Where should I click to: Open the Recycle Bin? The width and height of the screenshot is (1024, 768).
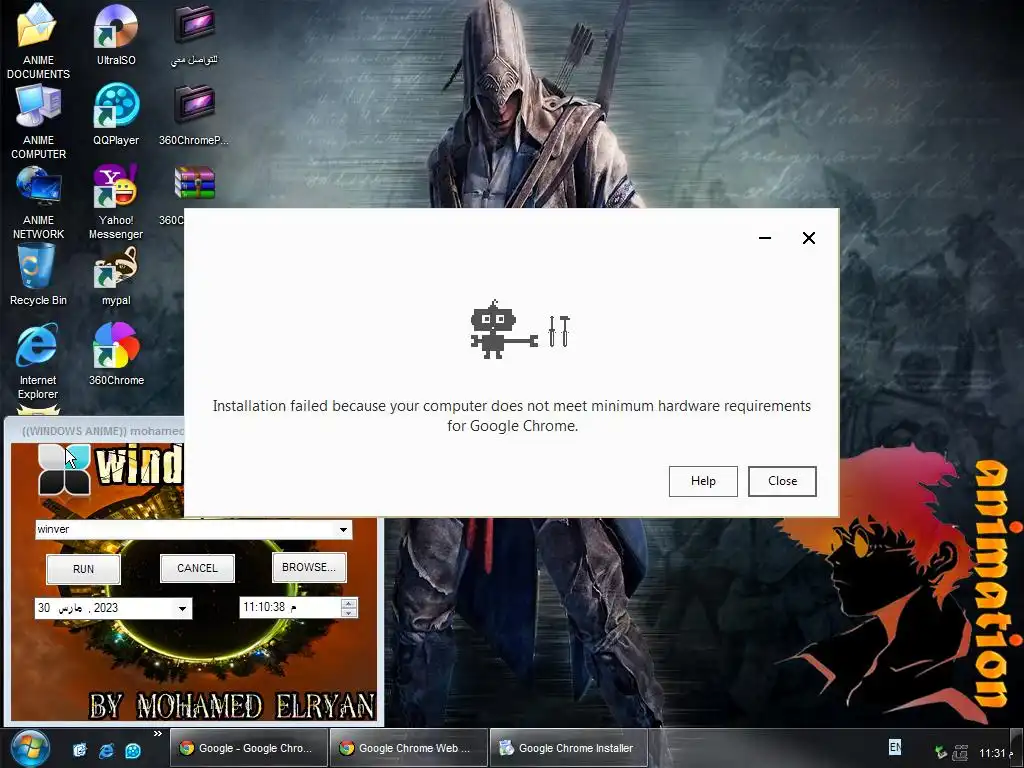pyautogui.click(x=38, y=274)
